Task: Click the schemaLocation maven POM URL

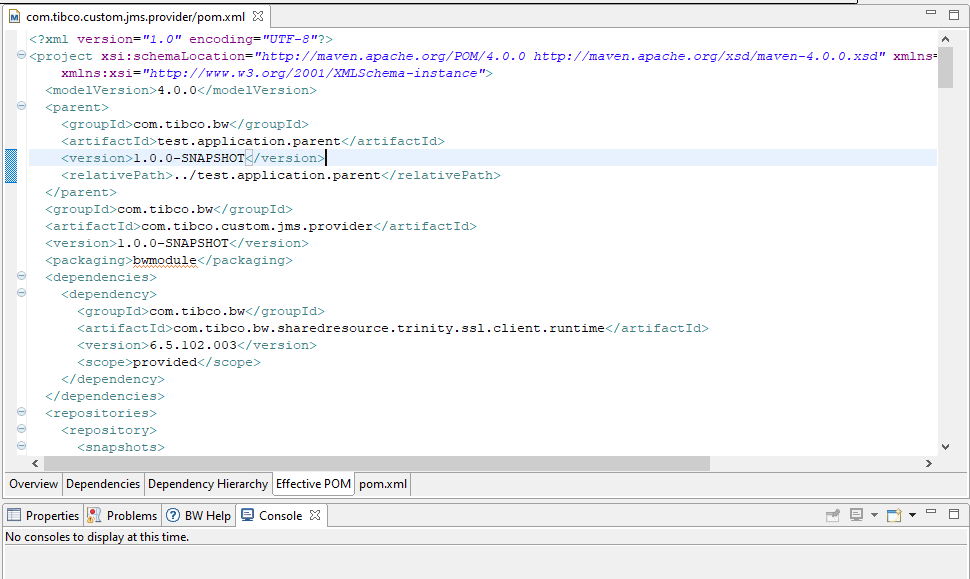Action: click(393, 56)
